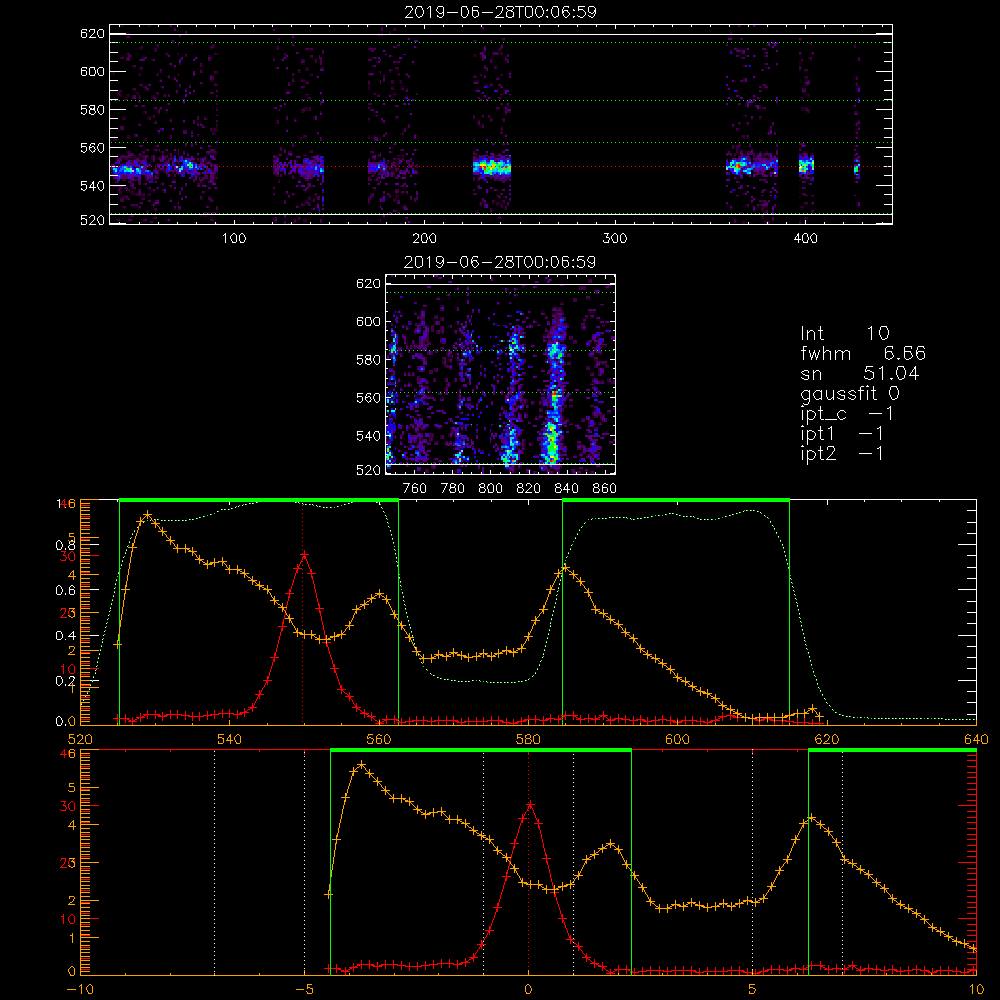The image size is (1000, 1000).
Task: Click the bright vertical streak near 835 in middle image
Action: [x=552, y=389]
